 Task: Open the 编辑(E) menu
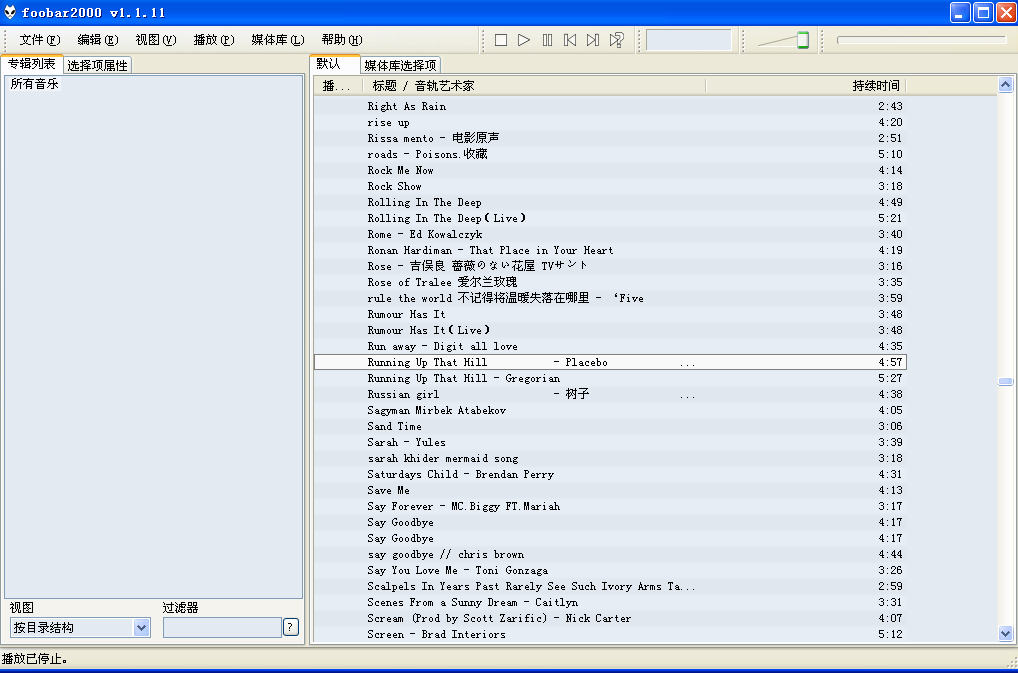coord(98,40)
